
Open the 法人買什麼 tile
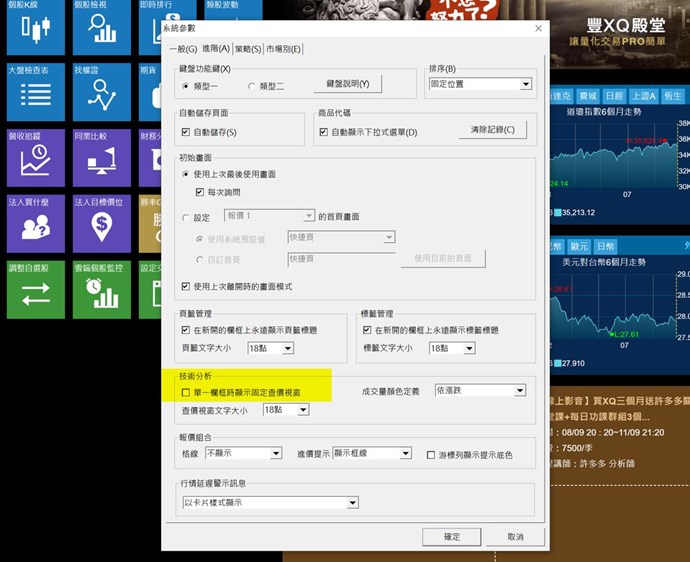click(x=35, y=224)
